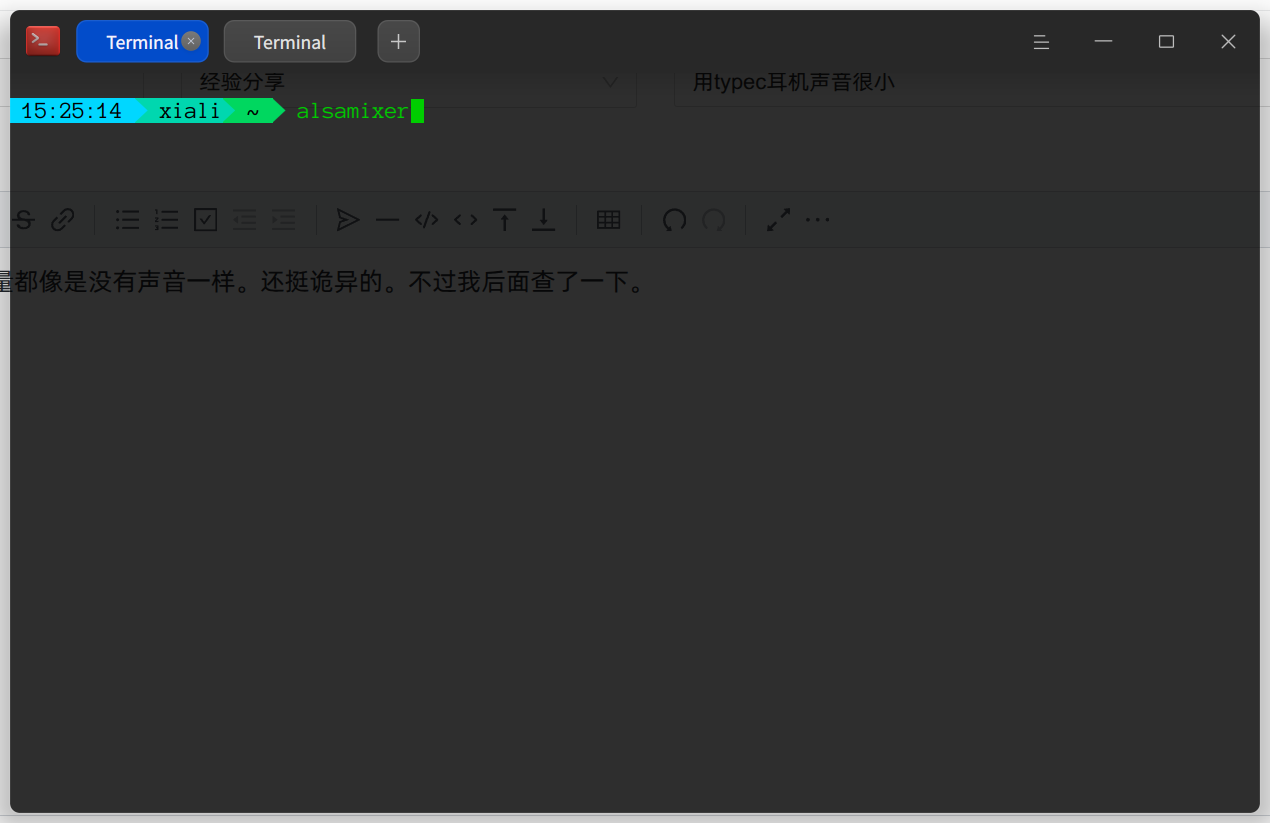The height and width of the screenshot is (823, 1270).
Task: Insert inline code with angle brackets icon
Action: [x=465, y=220]
